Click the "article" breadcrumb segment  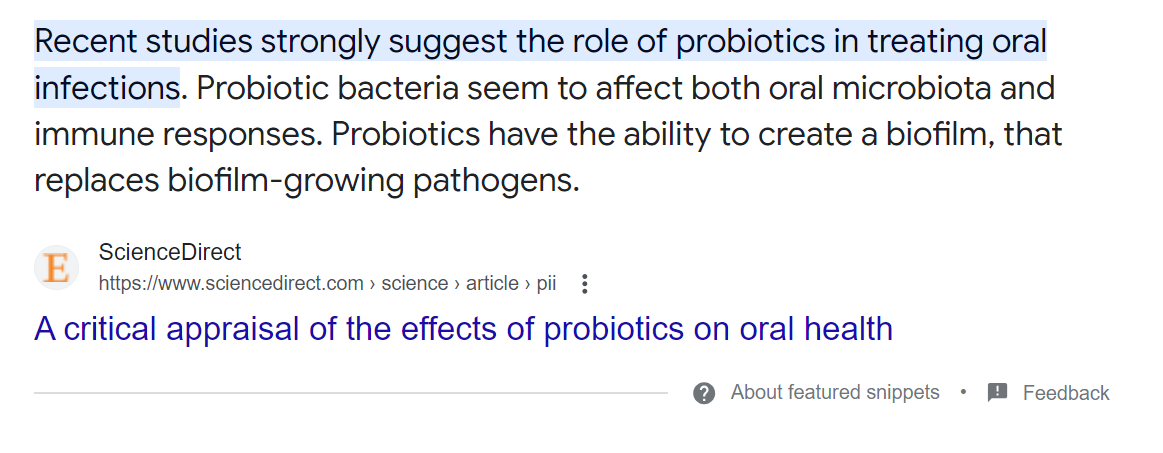(x=492, y=284)
